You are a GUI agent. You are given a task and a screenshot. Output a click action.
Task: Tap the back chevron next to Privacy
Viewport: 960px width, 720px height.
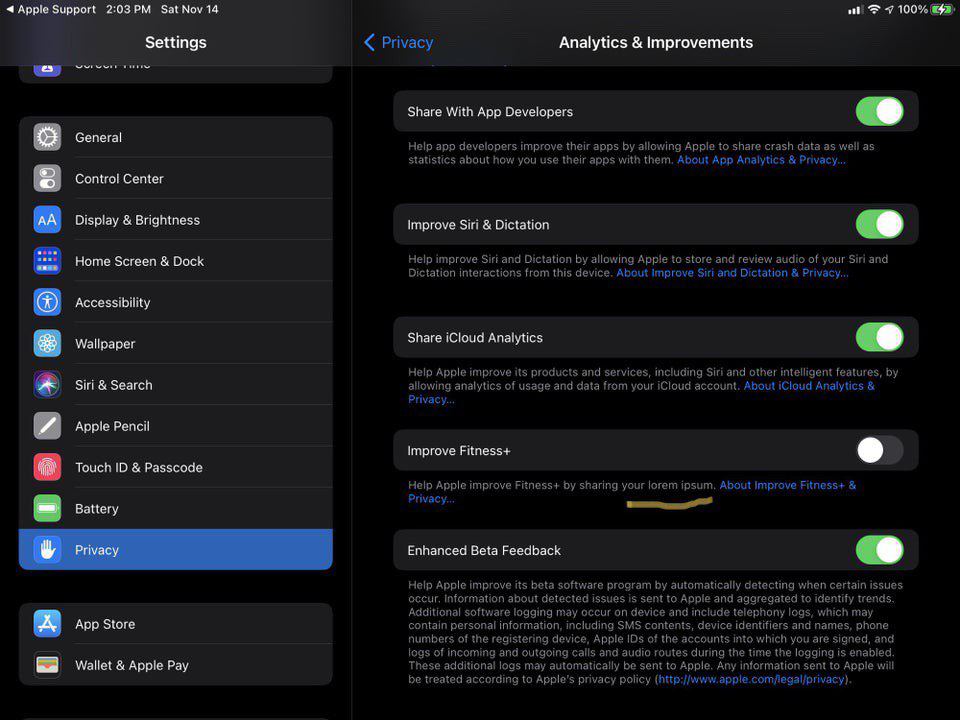[369, 42]
